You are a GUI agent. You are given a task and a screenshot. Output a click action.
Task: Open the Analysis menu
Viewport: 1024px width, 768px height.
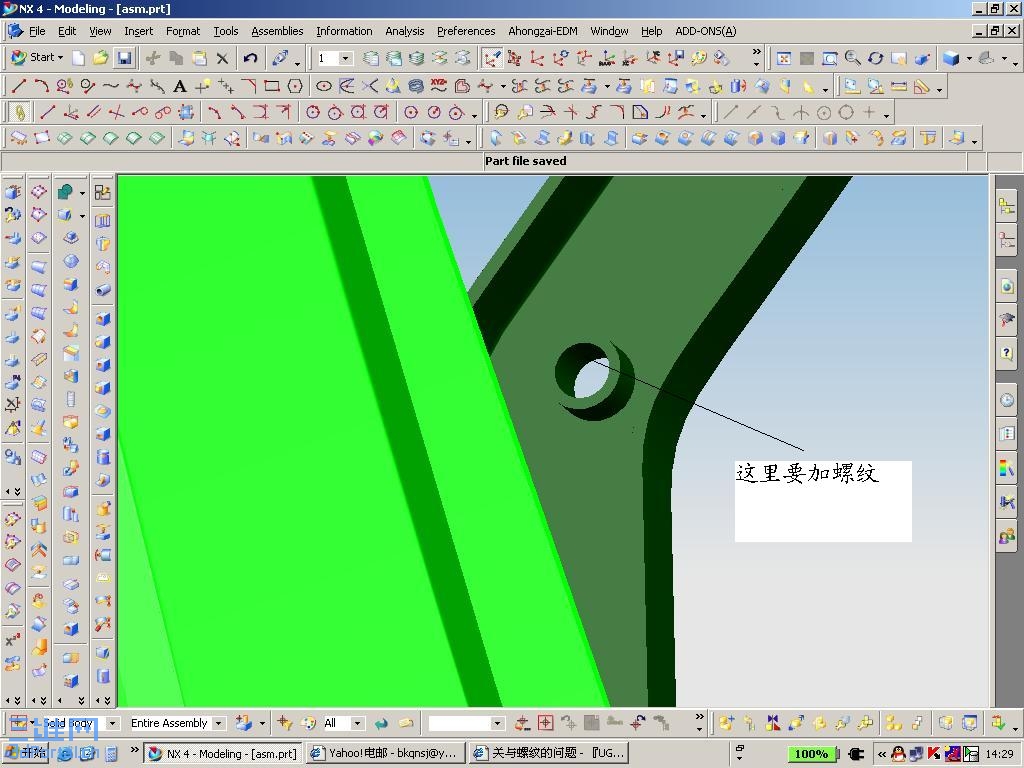[404, 31]
